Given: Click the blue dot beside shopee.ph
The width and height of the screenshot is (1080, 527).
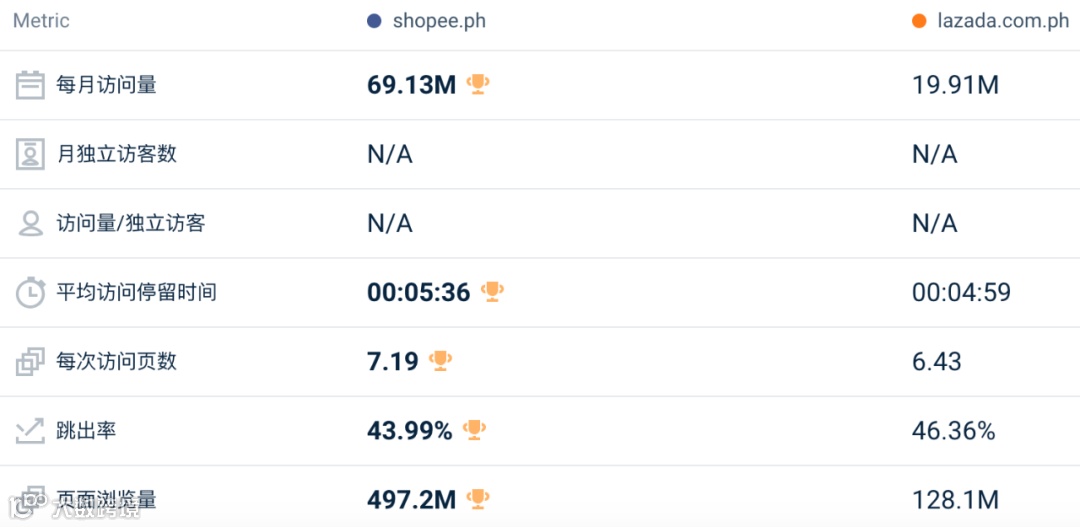Looking at the screenshot, I should point(374,21).
